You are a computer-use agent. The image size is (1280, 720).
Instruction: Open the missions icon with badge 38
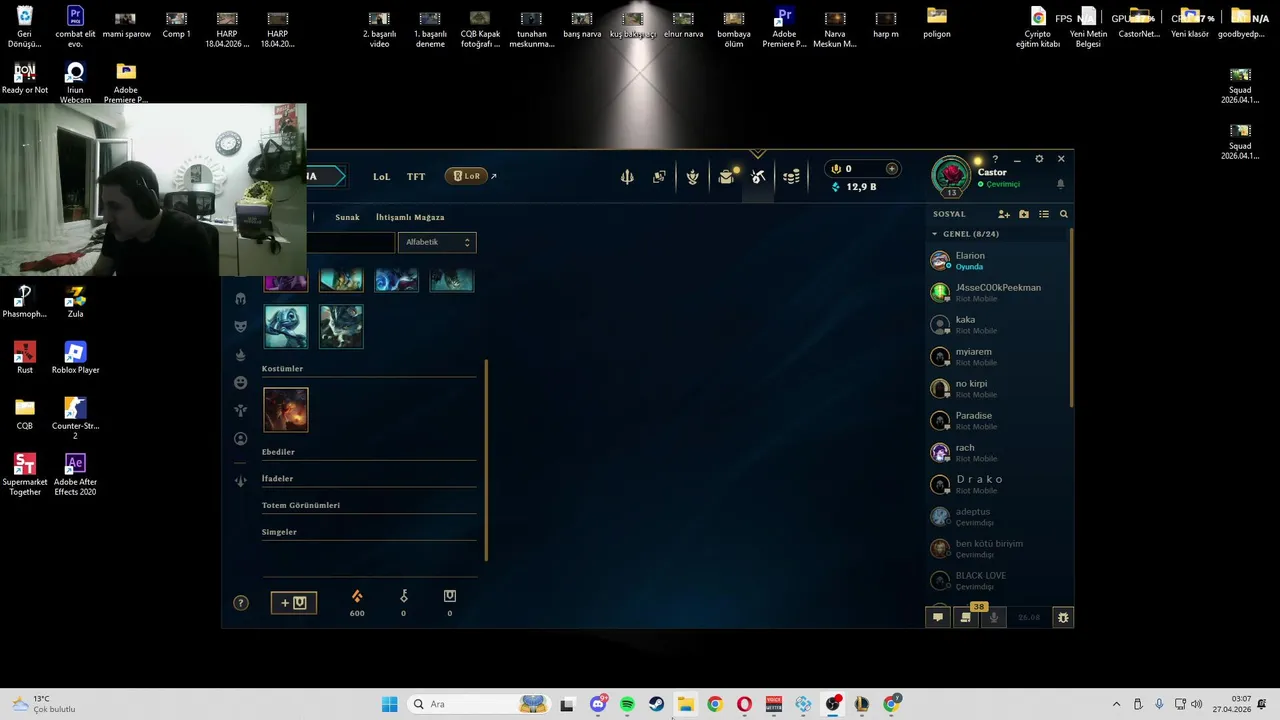[966, 617]
